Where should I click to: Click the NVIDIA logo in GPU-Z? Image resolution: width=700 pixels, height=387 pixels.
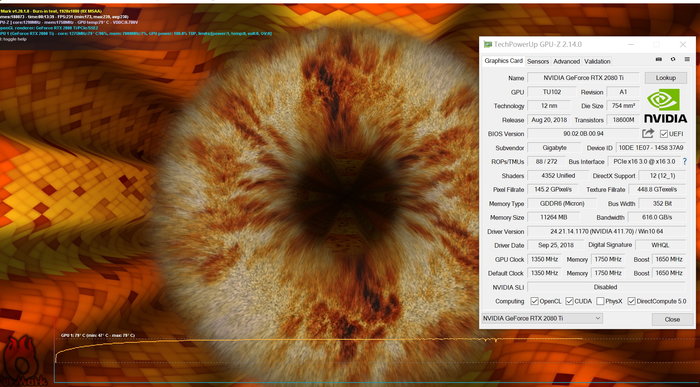665,106
